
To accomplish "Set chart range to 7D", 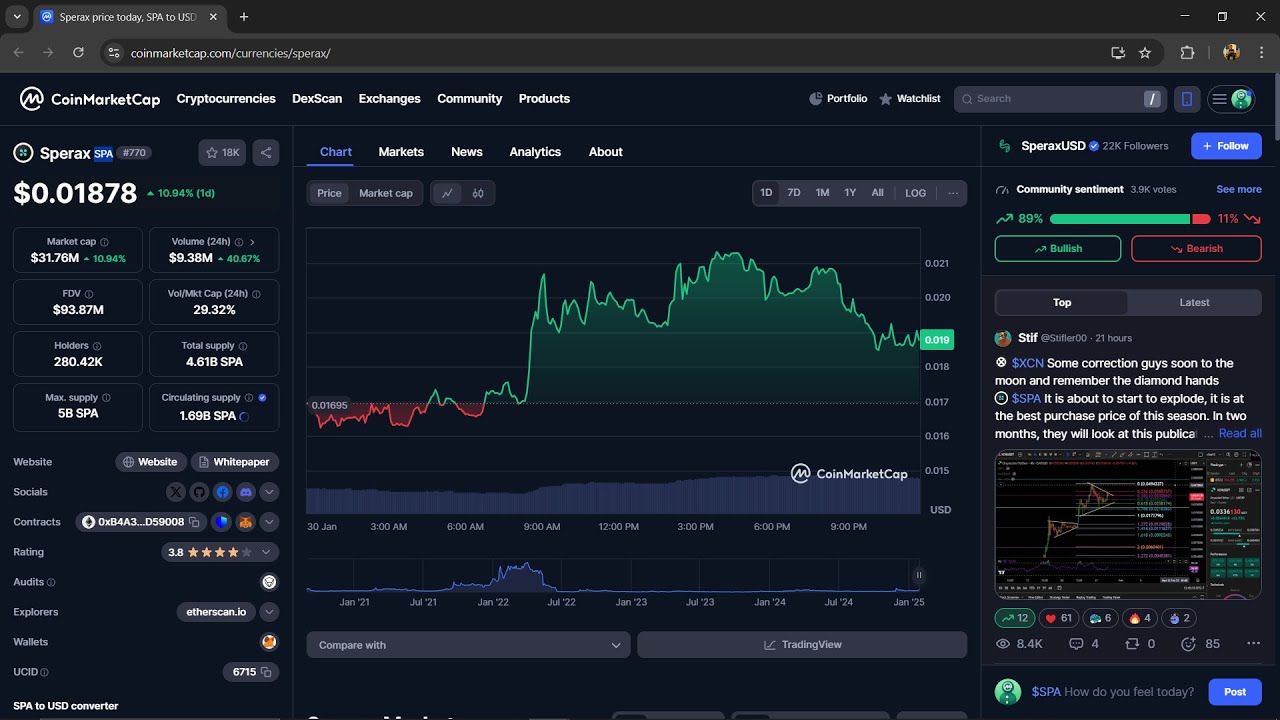I will (794, 193).
